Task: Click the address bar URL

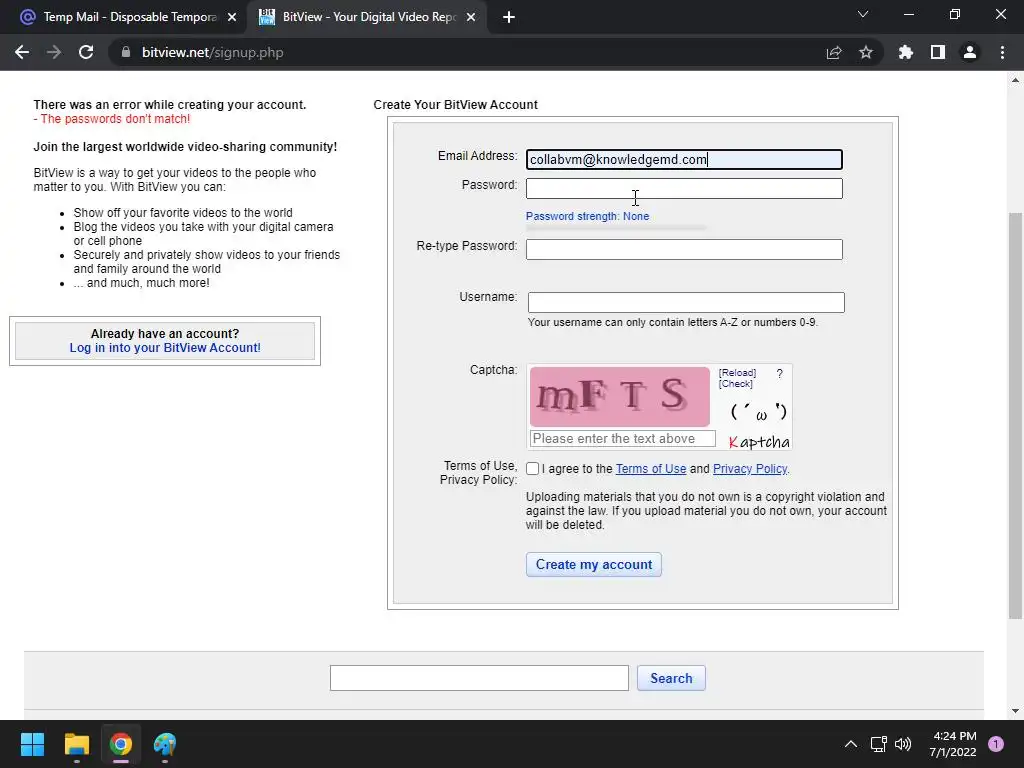Action: 213,52
